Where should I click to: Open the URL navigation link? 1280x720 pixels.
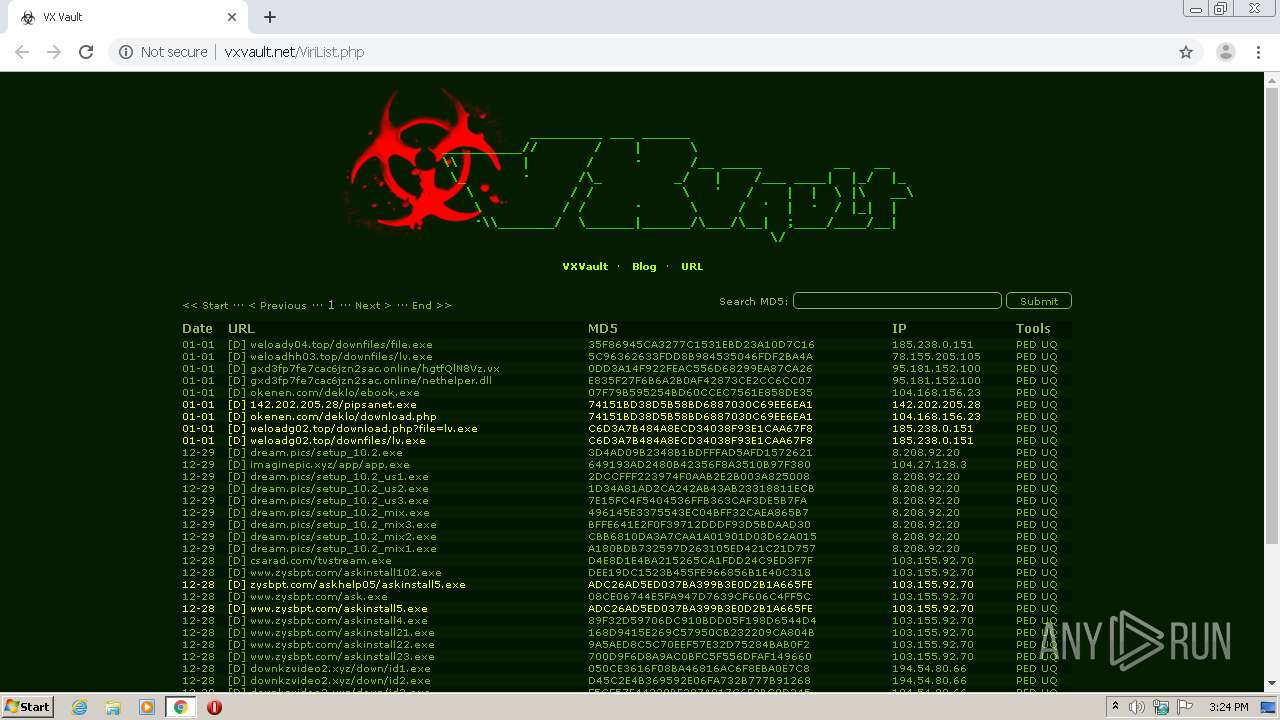pos(692,267)
